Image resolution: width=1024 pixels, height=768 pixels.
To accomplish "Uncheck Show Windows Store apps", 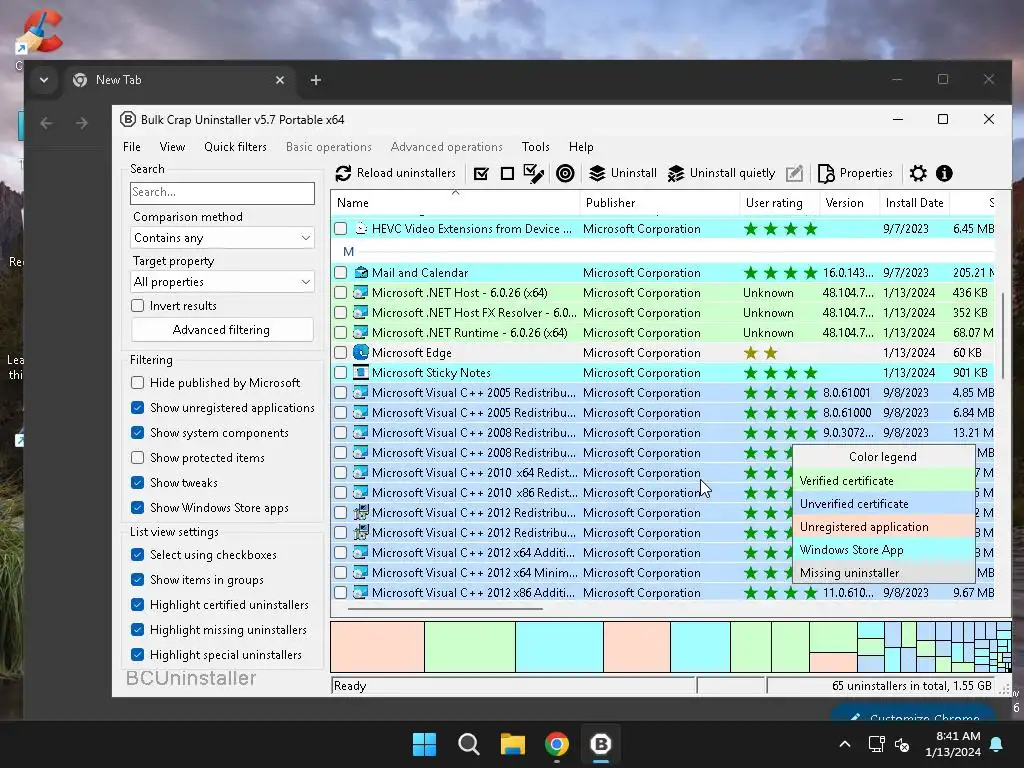I will 137,507.
